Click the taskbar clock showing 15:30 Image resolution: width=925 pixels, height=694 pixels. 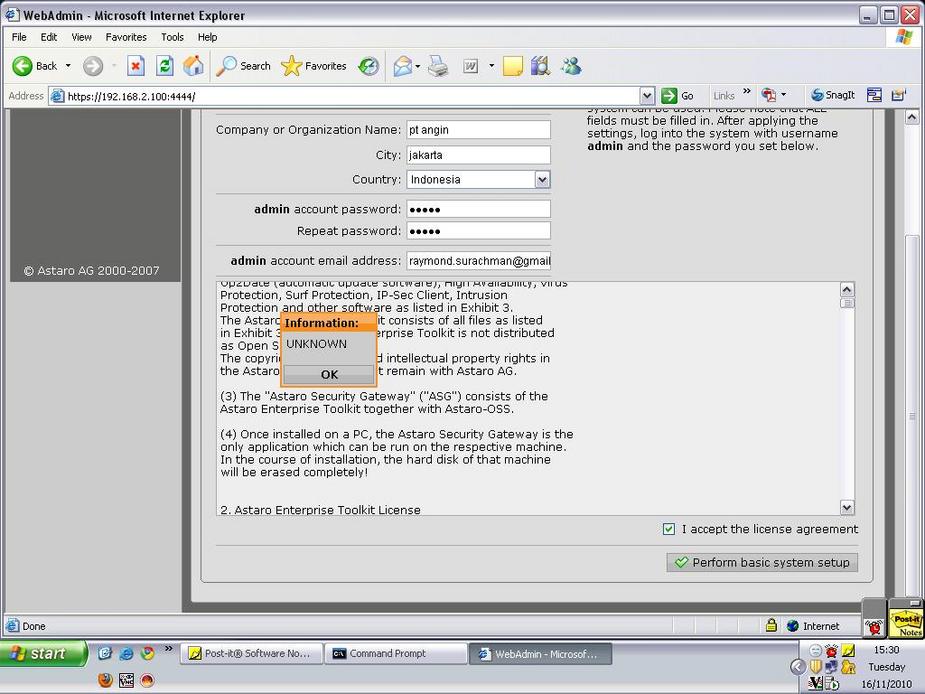[886, 650]
